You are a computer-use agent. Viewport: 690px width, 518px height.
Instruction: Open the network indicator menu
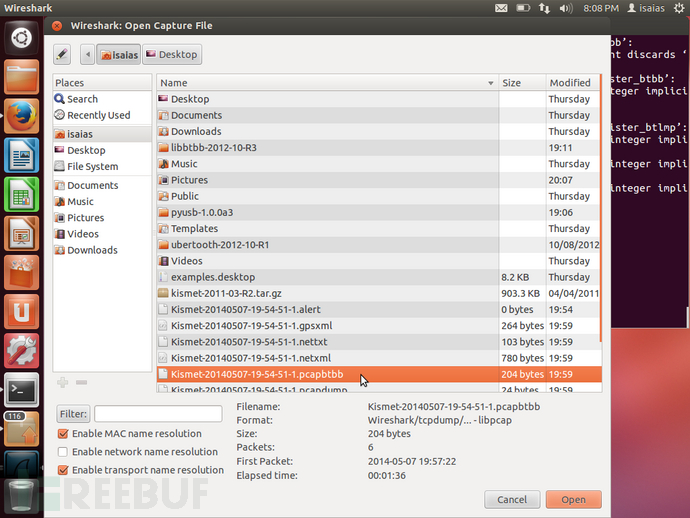click(x=544, y=8)
